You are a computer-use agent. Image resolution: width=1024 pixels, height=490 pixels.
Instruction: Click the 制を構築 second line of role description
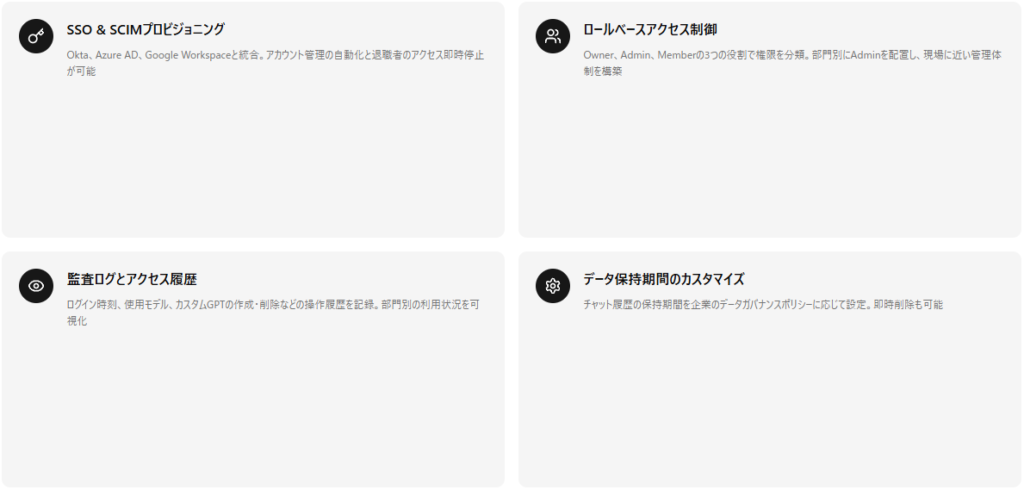602,71
